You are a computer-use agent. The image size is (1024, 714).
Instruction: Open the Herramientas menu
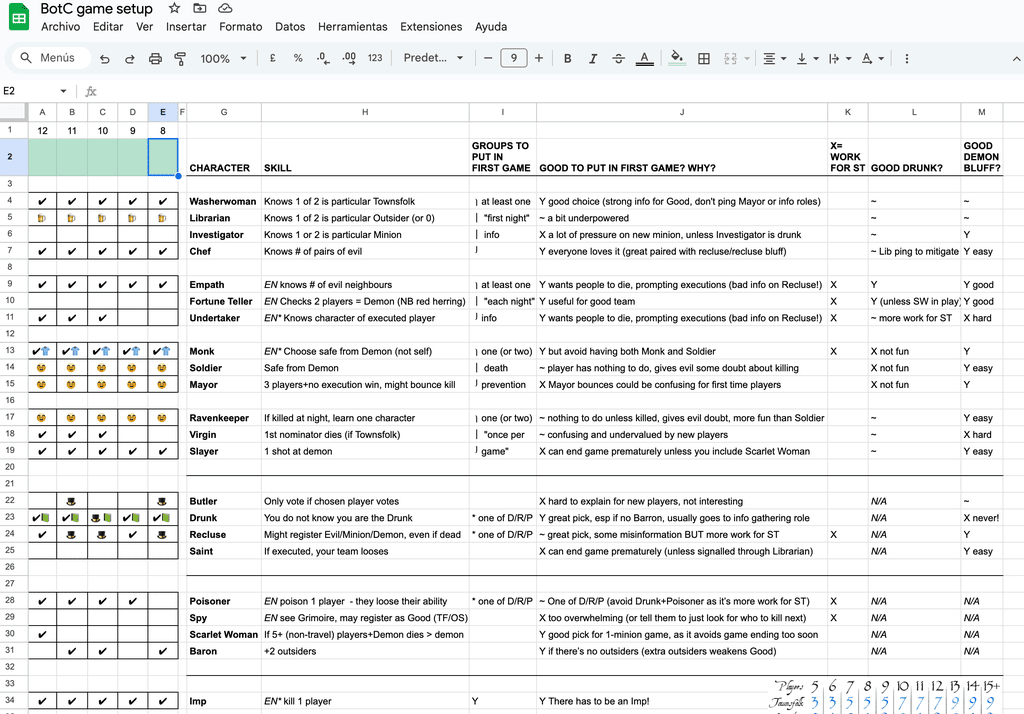[x=352, y=27]
